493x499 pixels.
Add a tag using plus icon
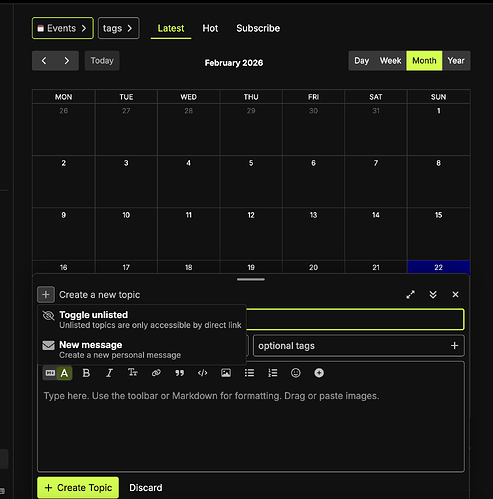[x=454, y=346]
